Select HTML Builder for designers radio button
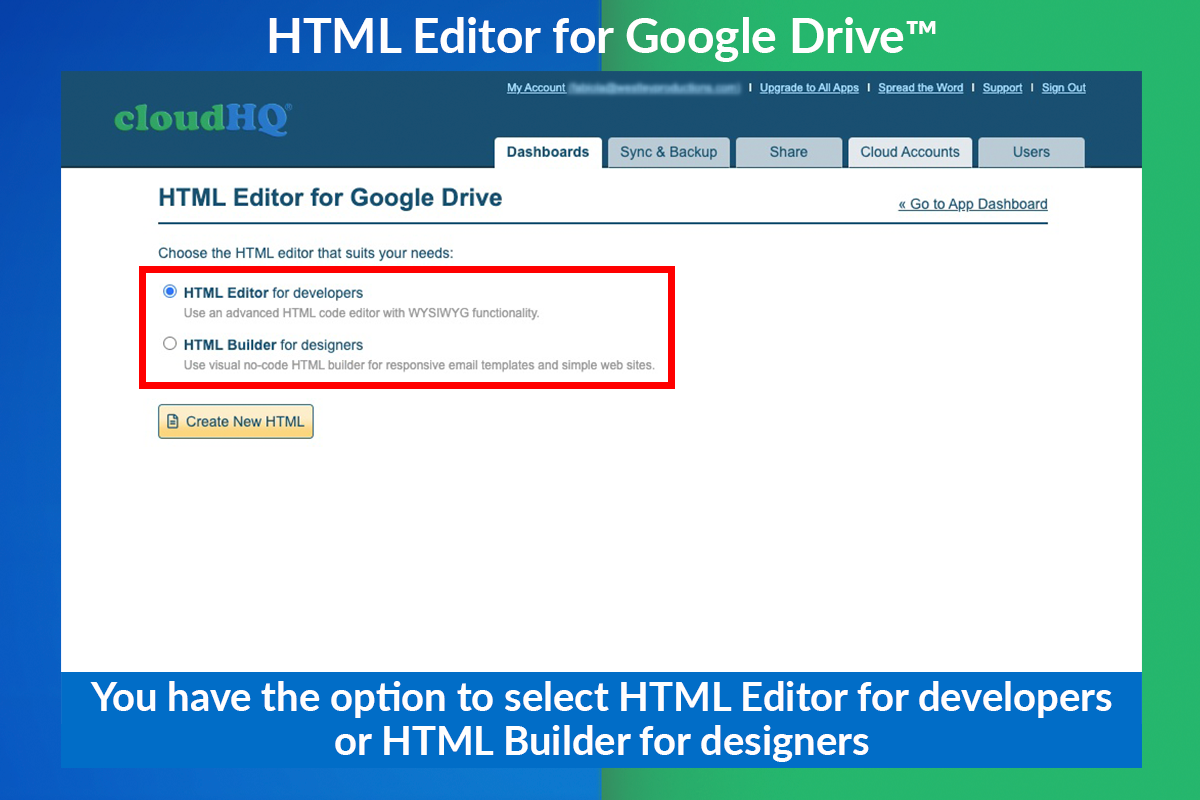The image size is (1200, 800). coord(169,343)
